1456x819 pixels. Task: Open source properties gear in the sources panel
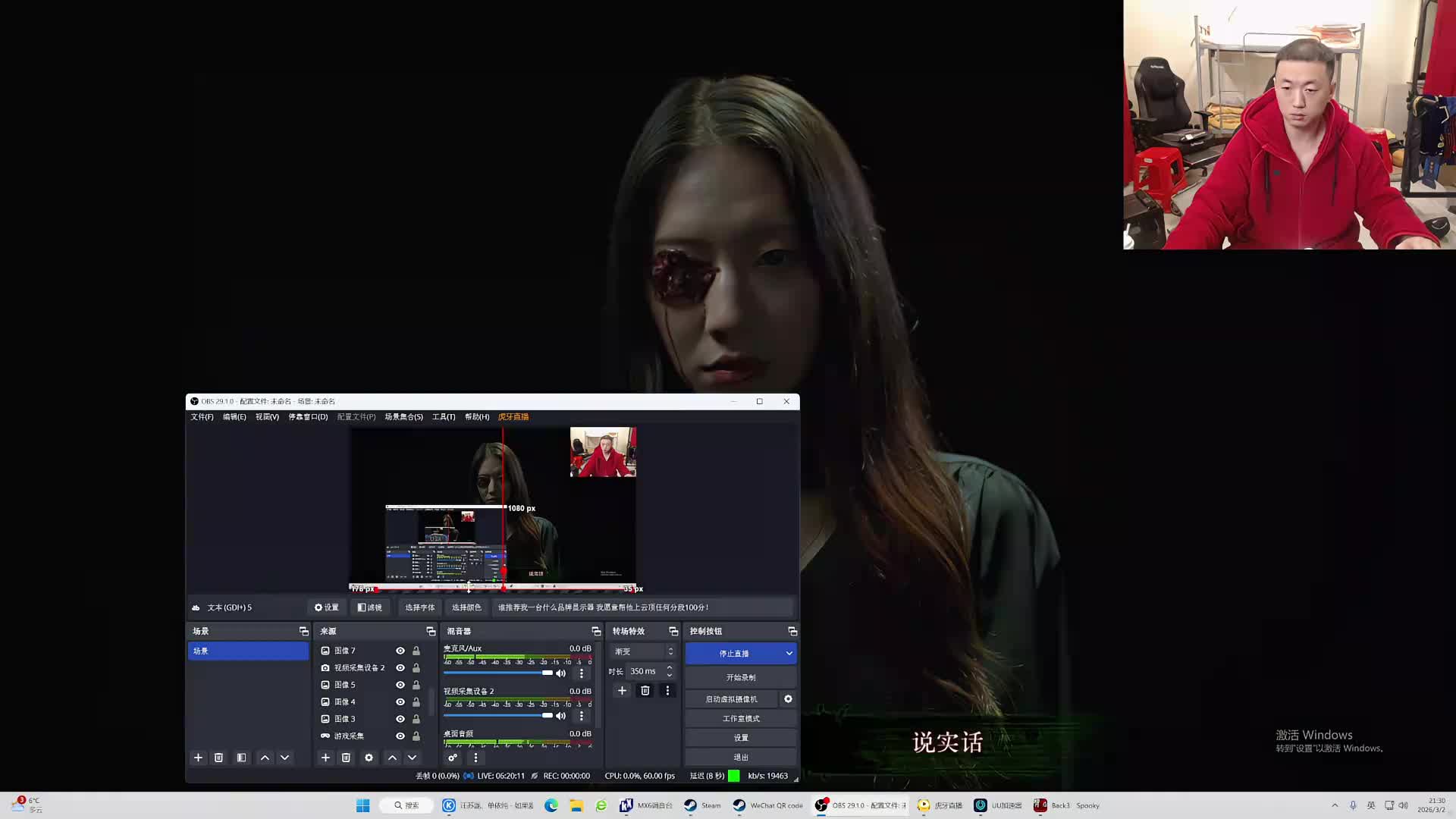click(369, 758)
